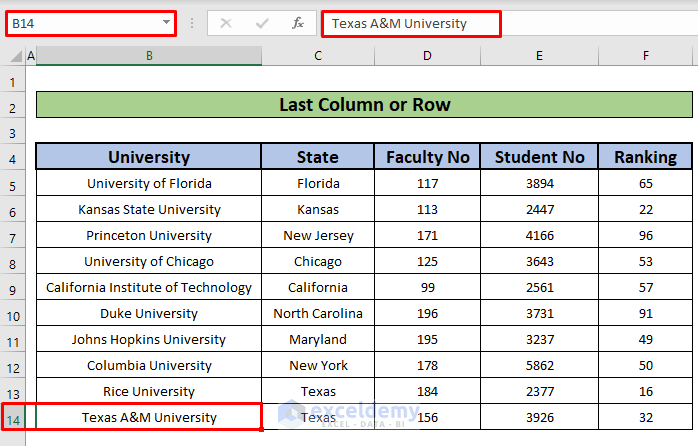The width and height of the screenshot is (698, 446).
Task: Select row 14 header
Action: (14, 418)
